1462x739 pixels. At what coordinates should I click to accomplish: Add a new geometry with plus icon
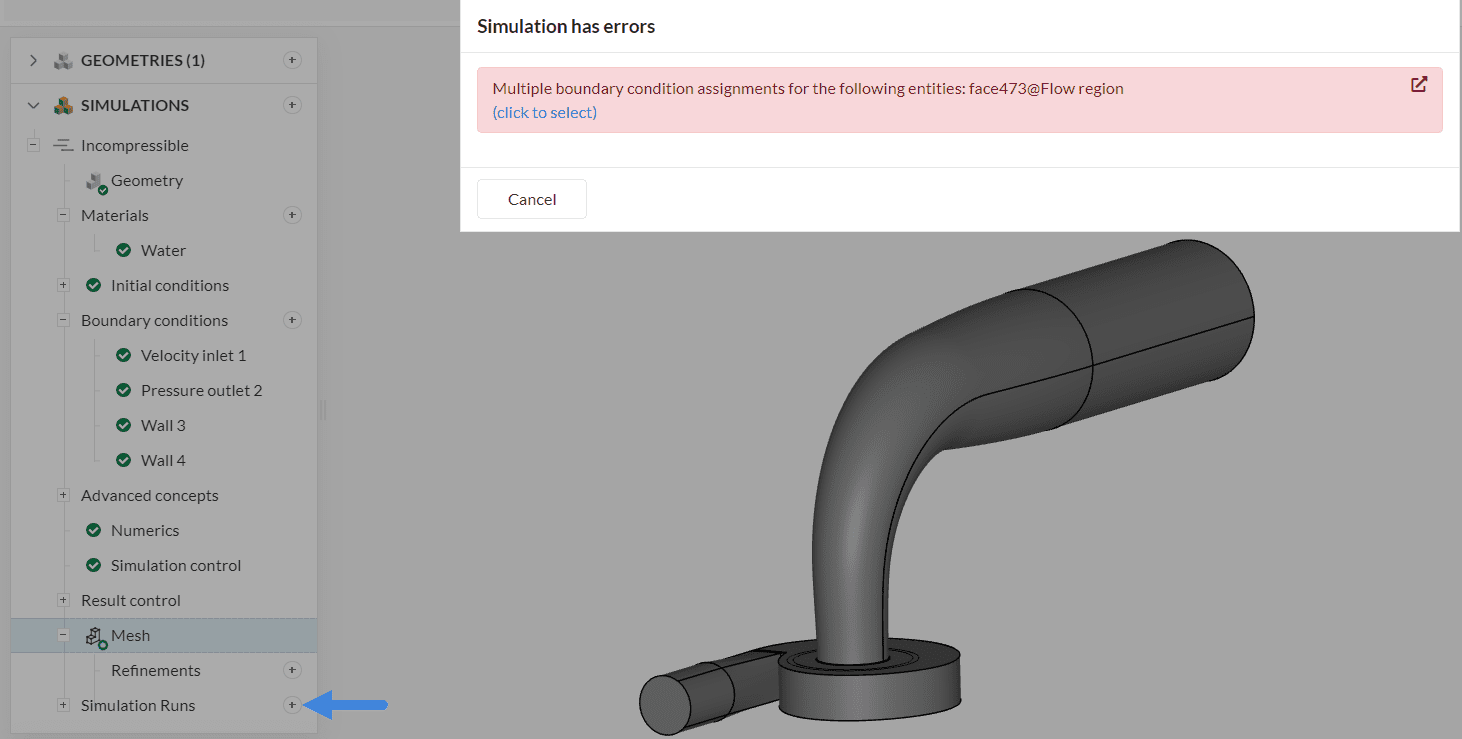point(292,60)
